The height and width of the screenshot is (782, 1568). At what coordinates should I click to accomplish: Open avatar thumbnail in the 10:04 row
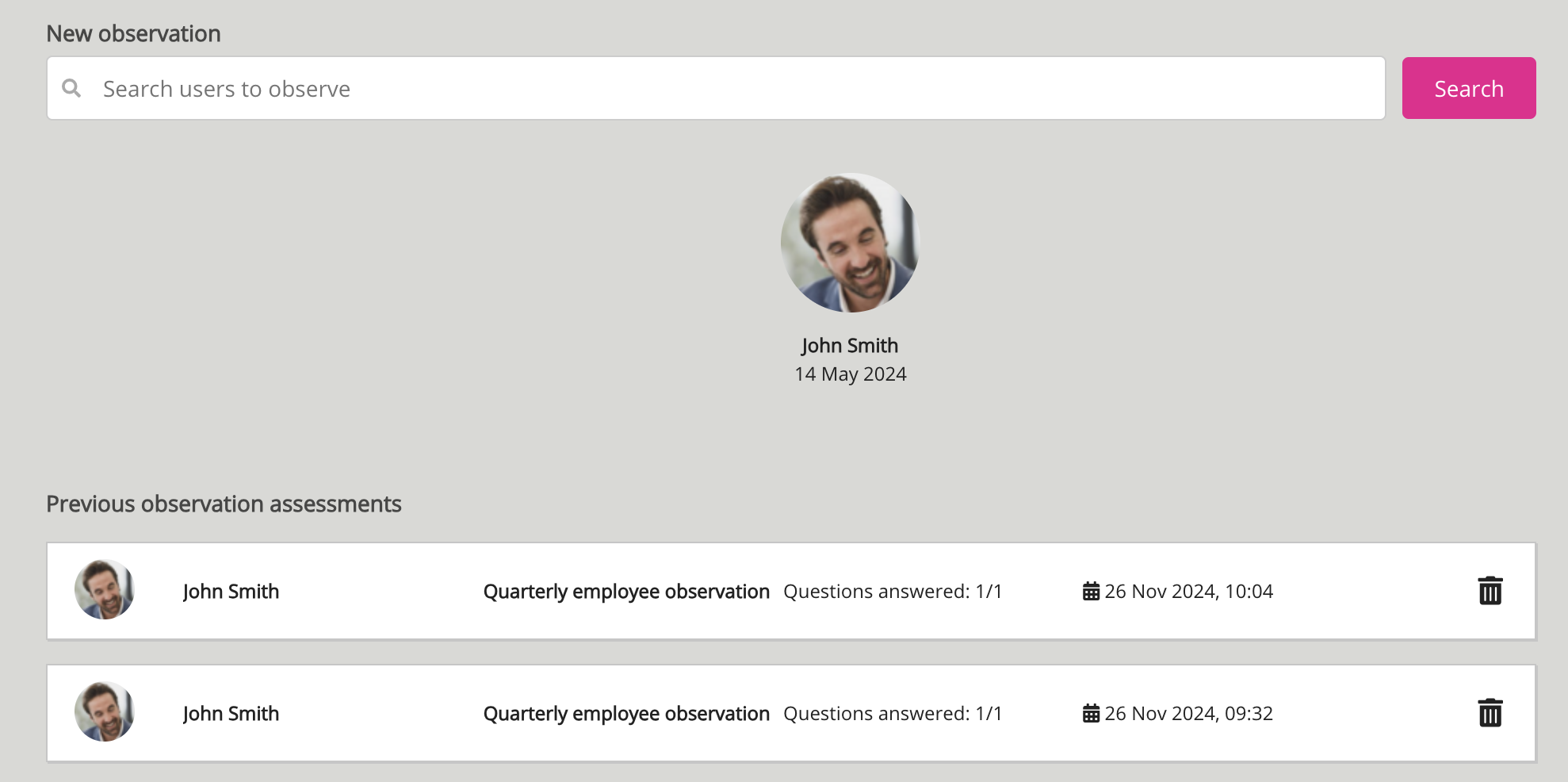tap(105, 590)
